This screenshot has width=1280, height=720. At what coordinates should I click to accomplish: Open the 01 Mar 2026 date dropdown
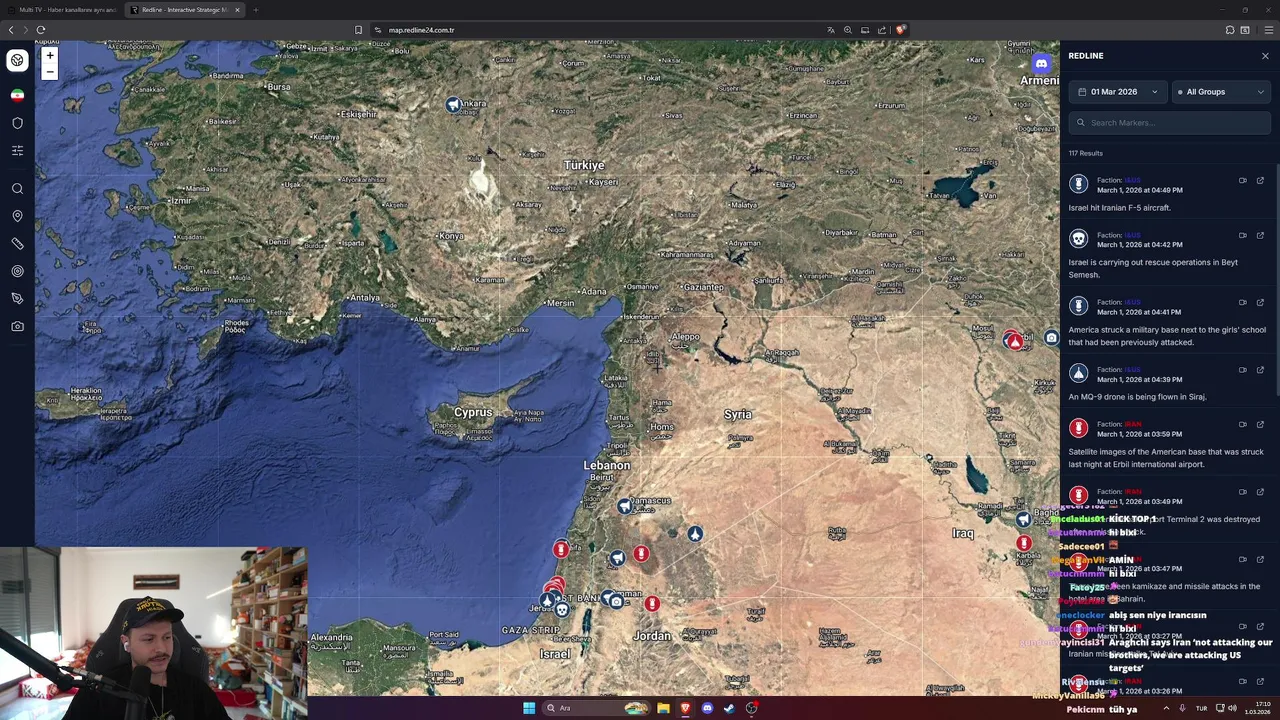1117,92
